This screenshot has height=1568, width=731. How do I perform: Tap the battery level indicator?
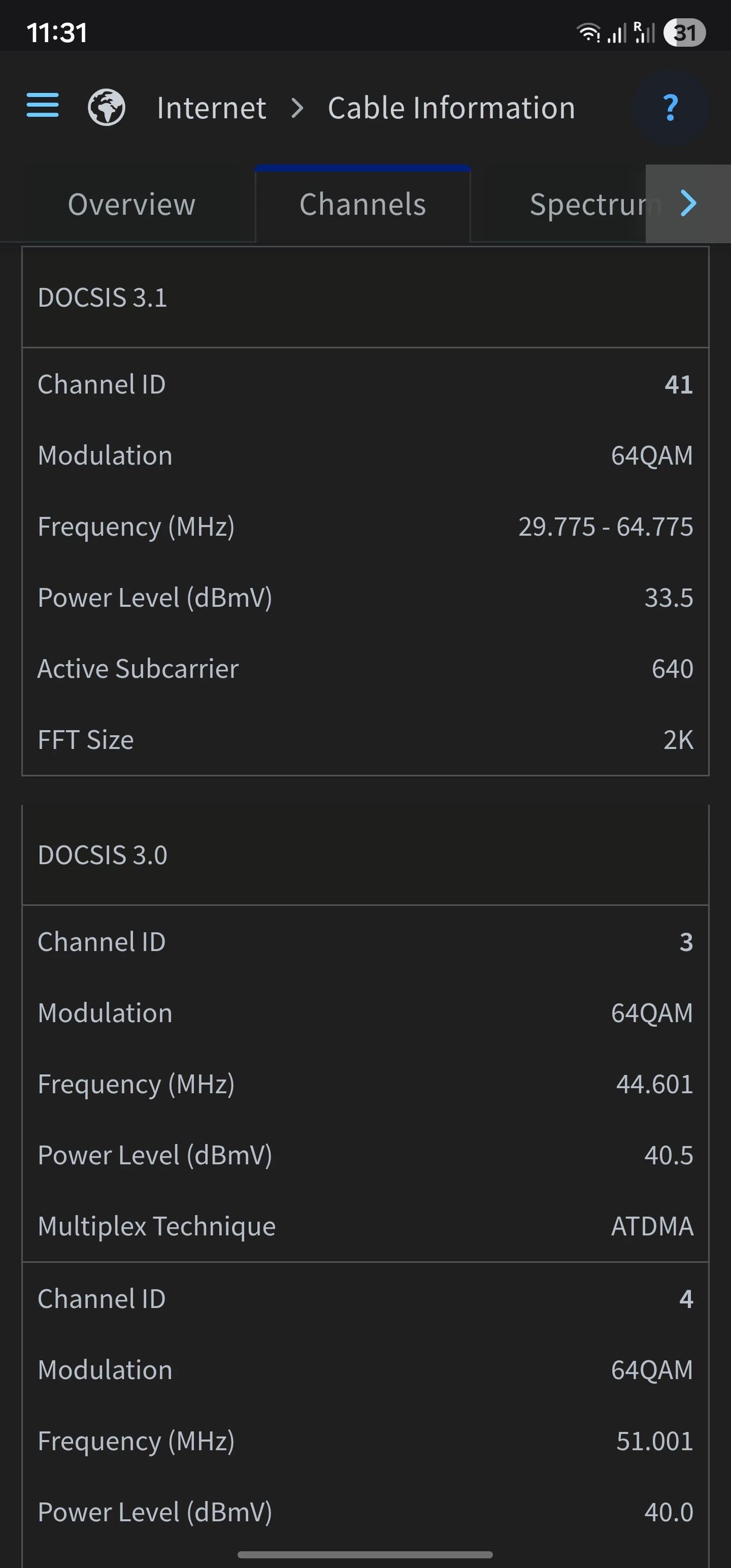click(x=684, y=32)
